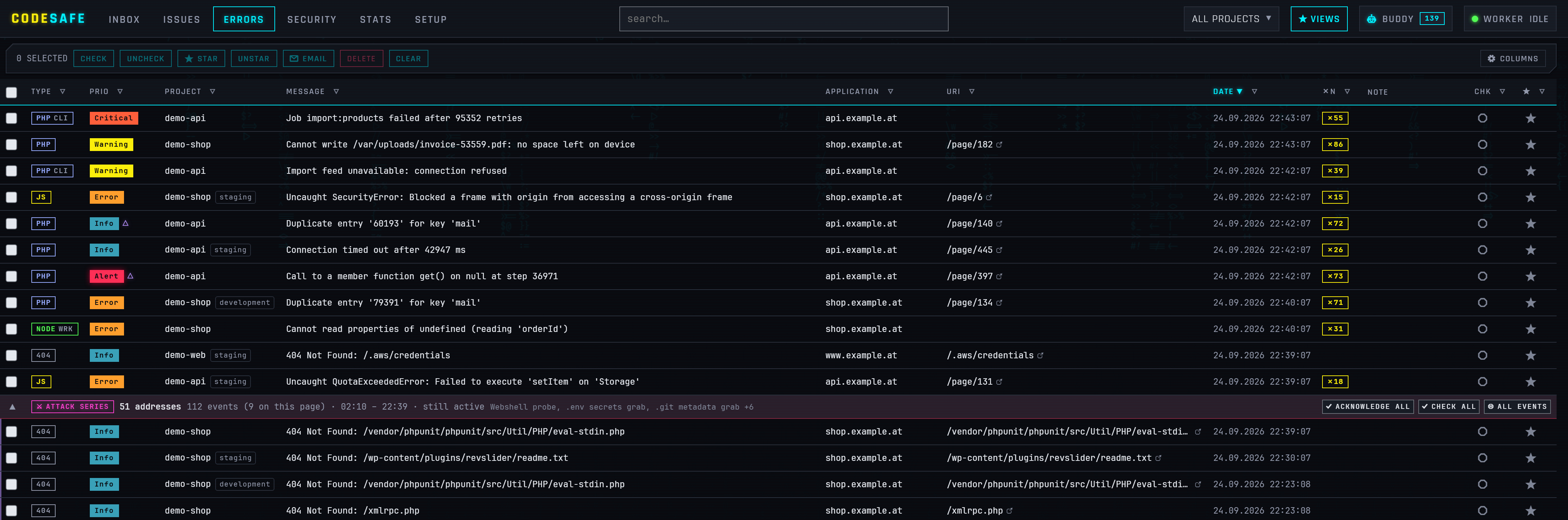1568x520 pixels.
Task: Open the All Projects dropdown
Action: pos(1231,19)
